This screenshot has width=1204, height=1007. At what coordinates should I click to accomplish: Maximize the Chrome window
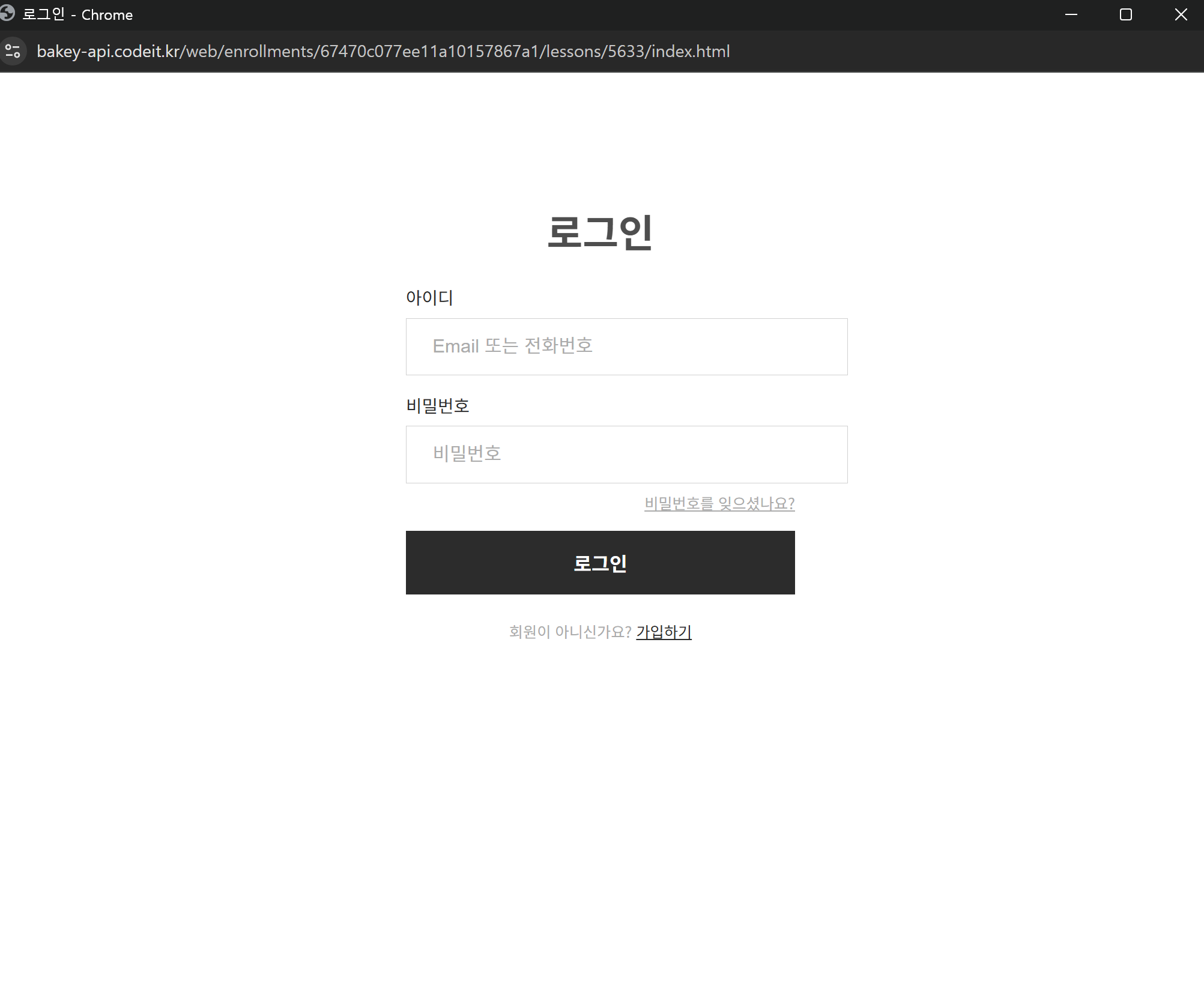tap(1125, 14)
